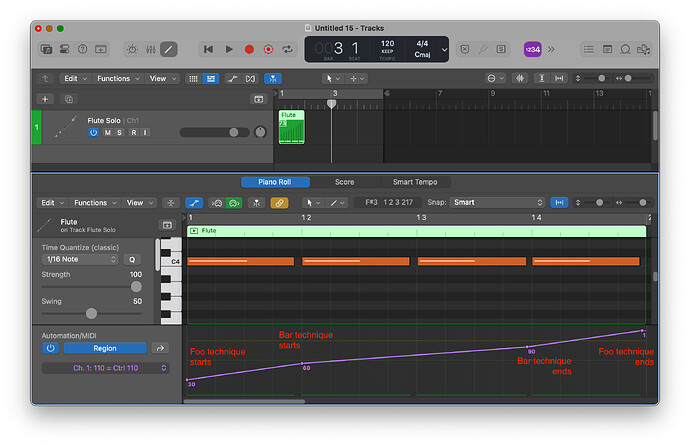Image resolution: width=690 pixels, height=446 pixels.
Task: Toggle Piano Roll automation/MIDI display button
Action: [x=194, y=203]
